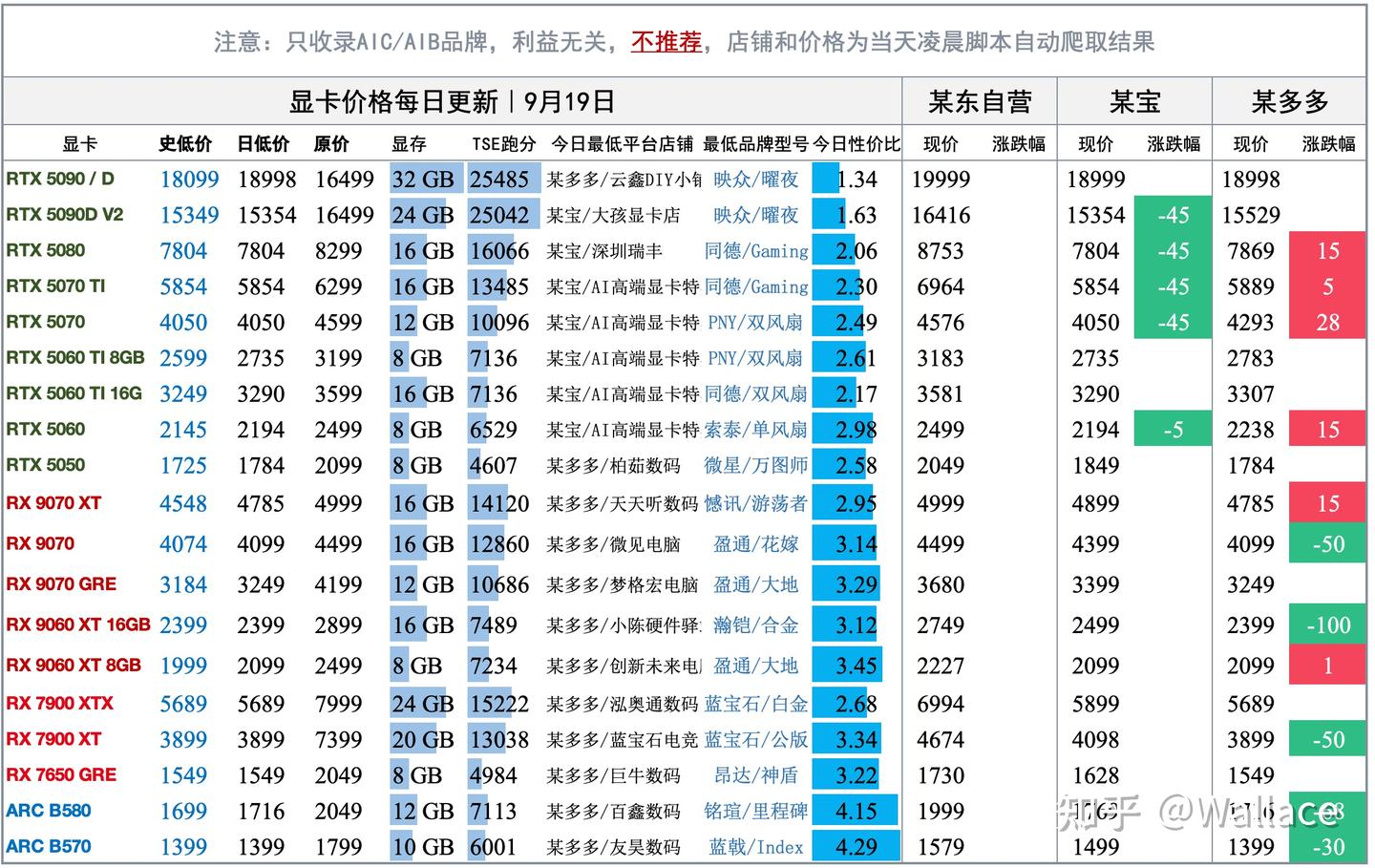Click the 最低品牌型号 column header
The width and height of the screenshot is (1375, 868).
[x=755, y=144]
